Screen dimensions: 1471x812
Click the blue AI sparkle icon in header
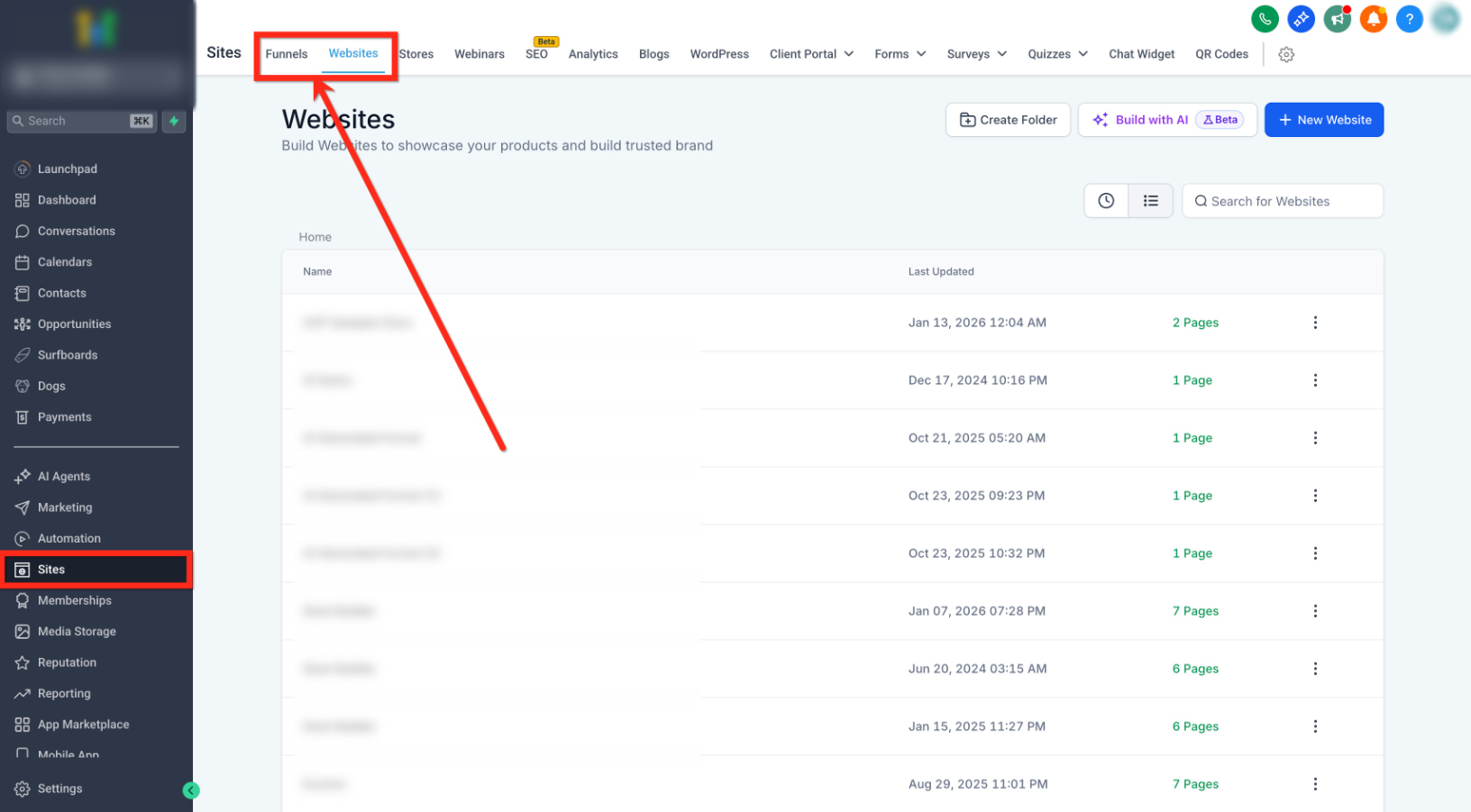[1301, 19]
